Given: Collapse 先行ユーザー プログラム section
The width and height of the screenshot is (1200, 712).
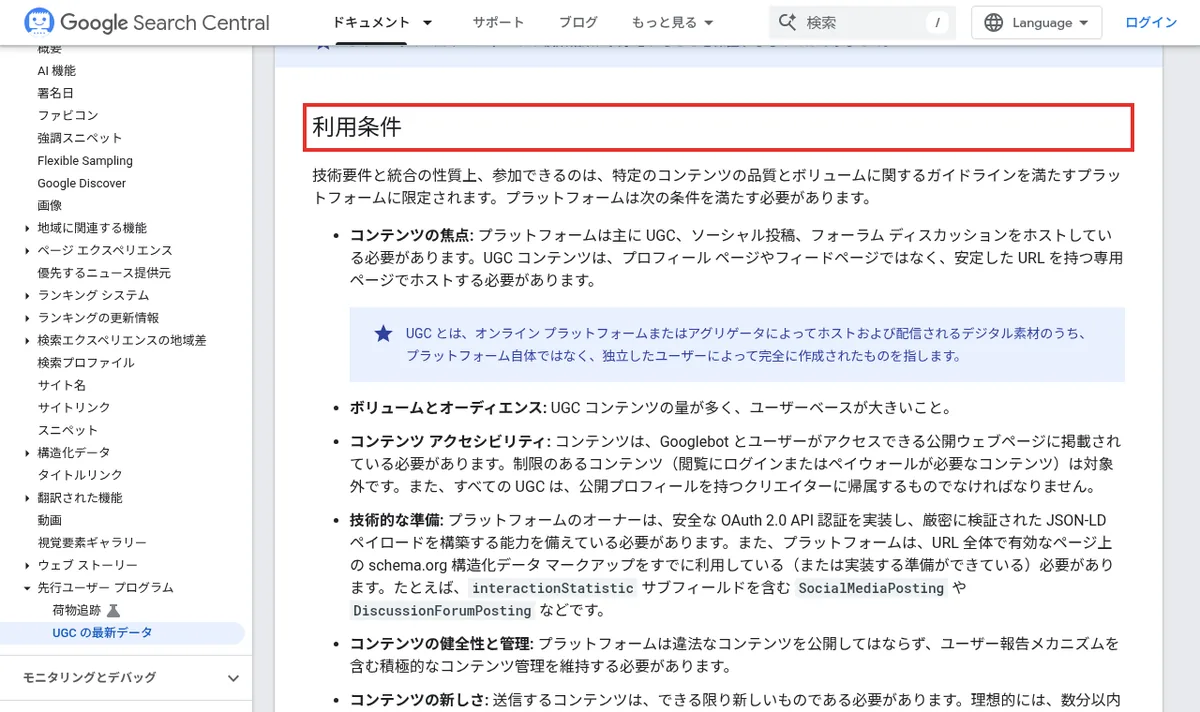Looking at the screenshot, I should click(x=27, y=587).
